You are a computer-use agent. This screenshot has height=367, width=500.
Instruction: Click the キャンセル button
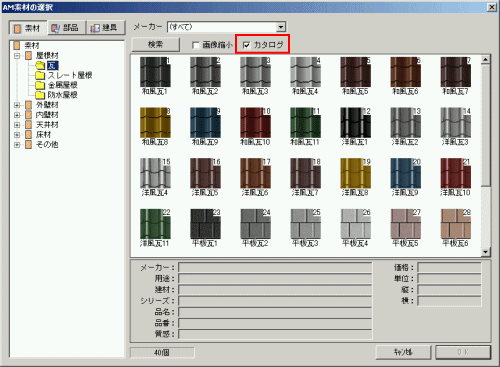(x=403, y=352)
